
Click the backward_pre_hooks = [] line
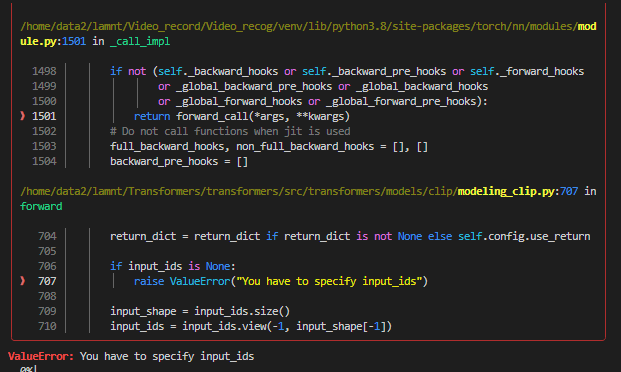point(179,161)
